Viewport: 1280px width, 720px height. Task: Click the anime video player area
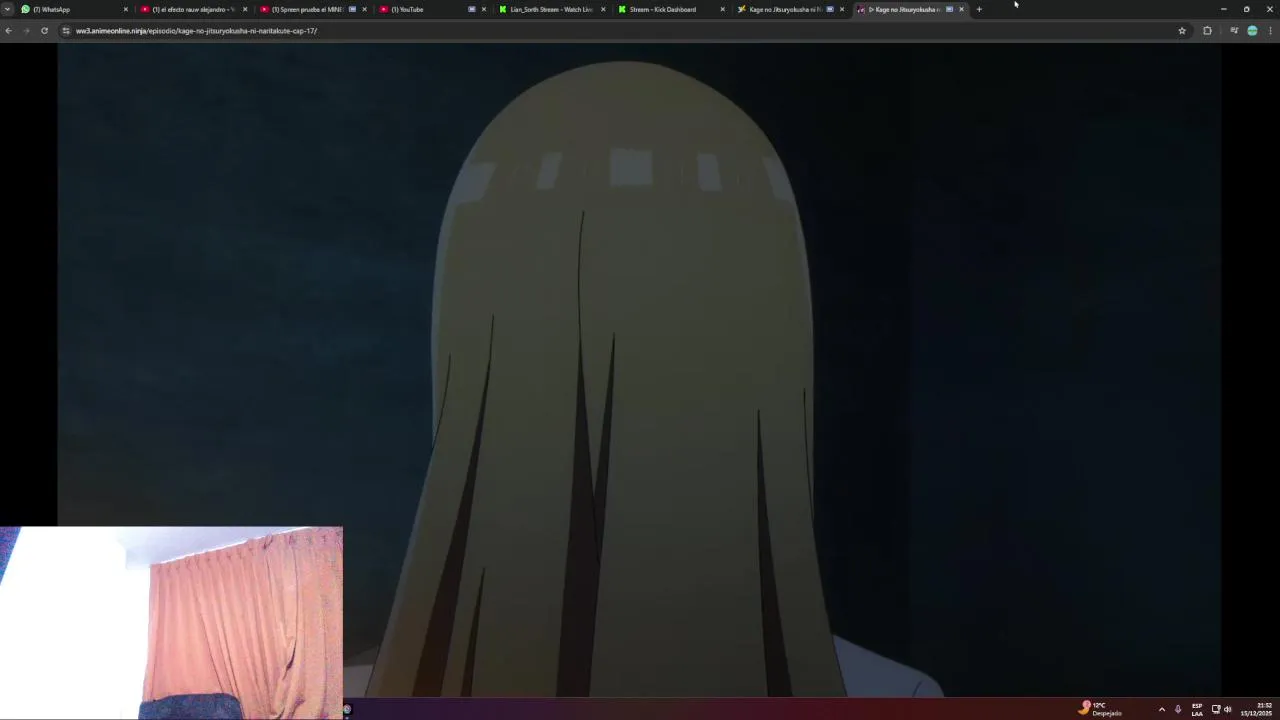pos(639,370)
